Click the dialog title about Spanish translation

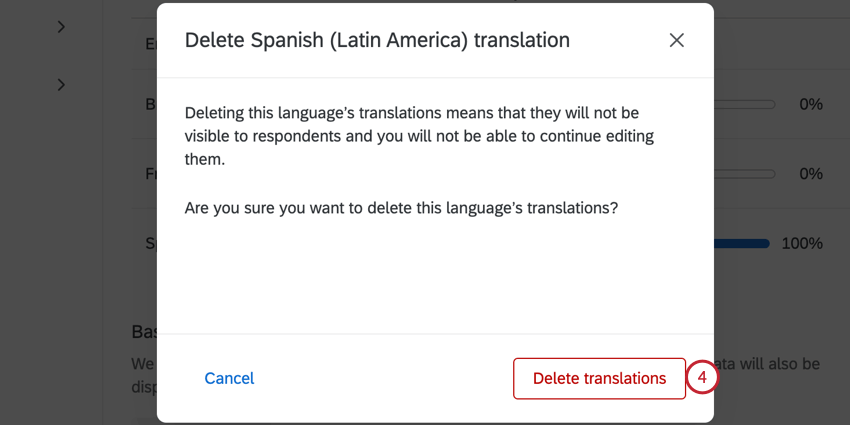click(377, 40)
